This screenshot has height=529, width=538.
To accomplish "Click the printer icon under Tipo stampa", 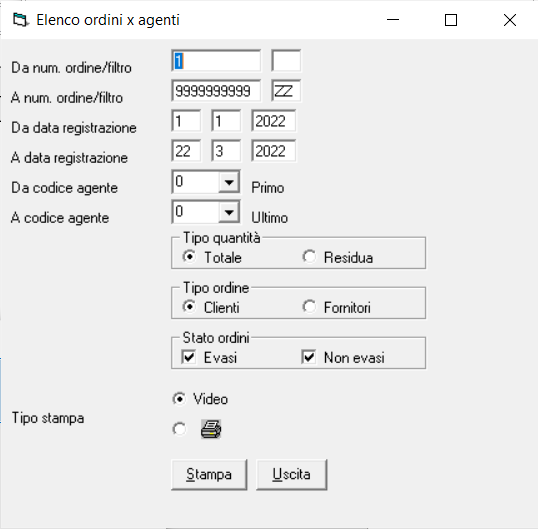I will (211, 429).
